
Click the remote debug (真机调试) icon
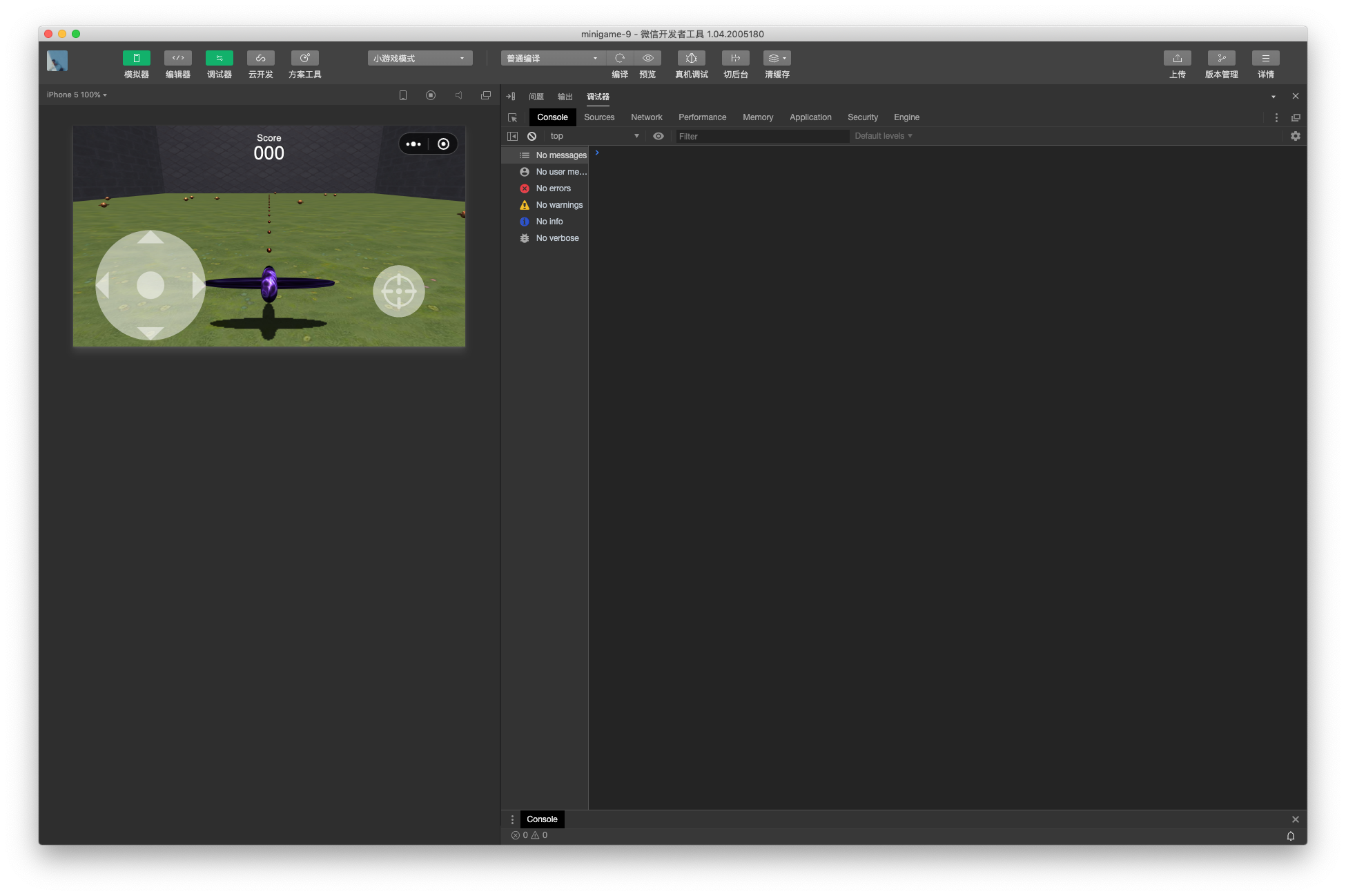692,59
